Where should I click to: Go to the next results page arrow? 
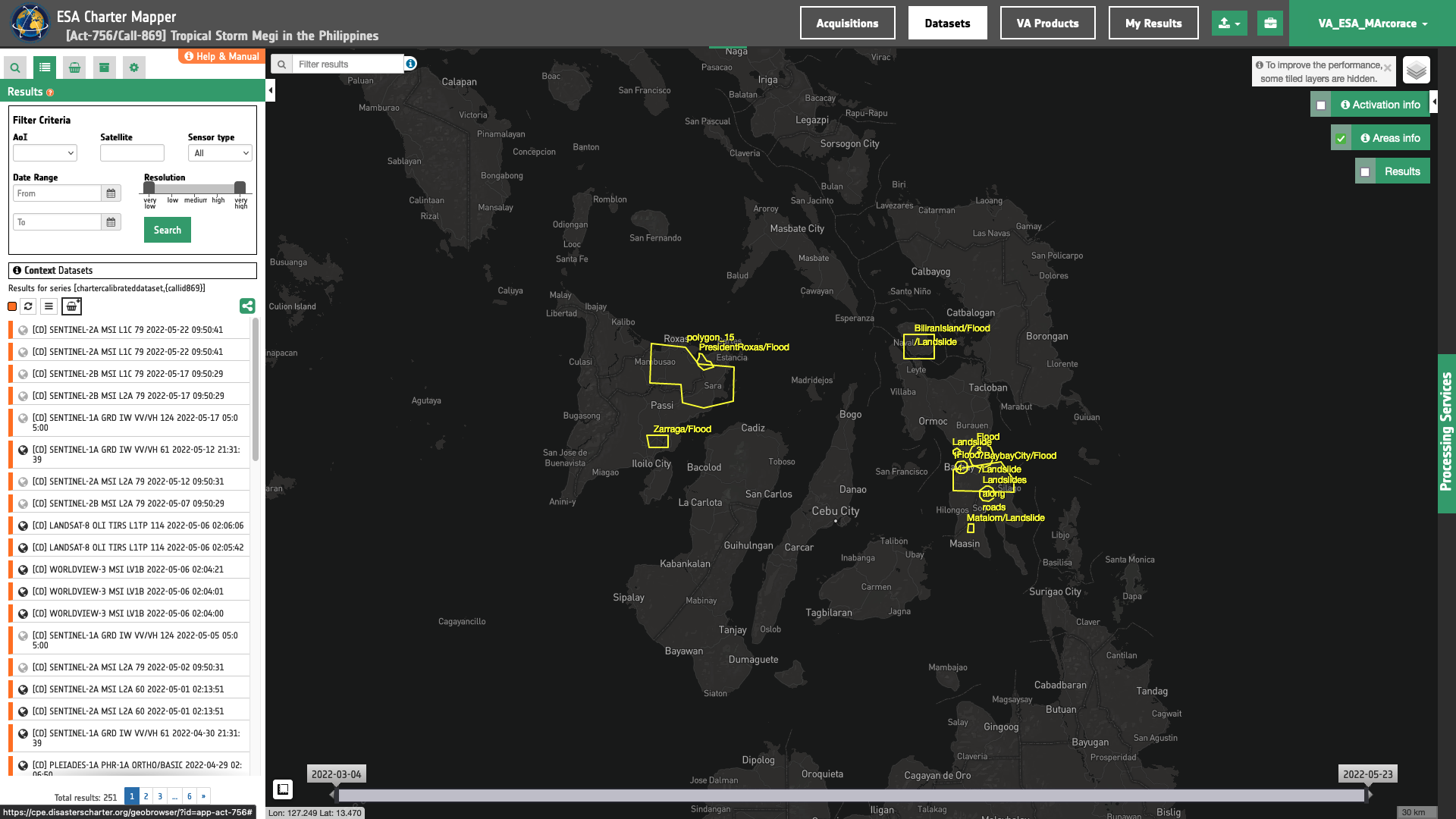pyautogui.click(x=203, y=796)
